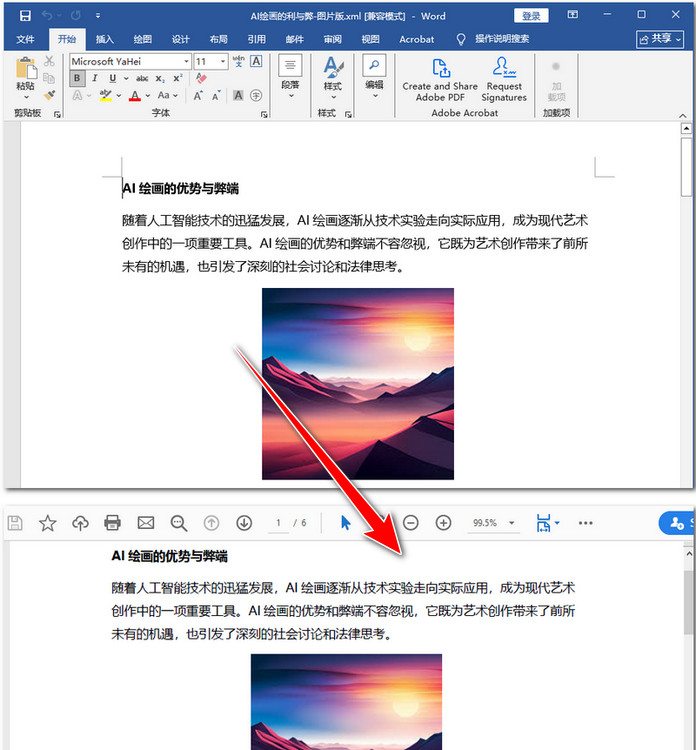This screenshot has height=750, width=696.
Task: Apply the yellow text highlight color
Action: (106, 96)
